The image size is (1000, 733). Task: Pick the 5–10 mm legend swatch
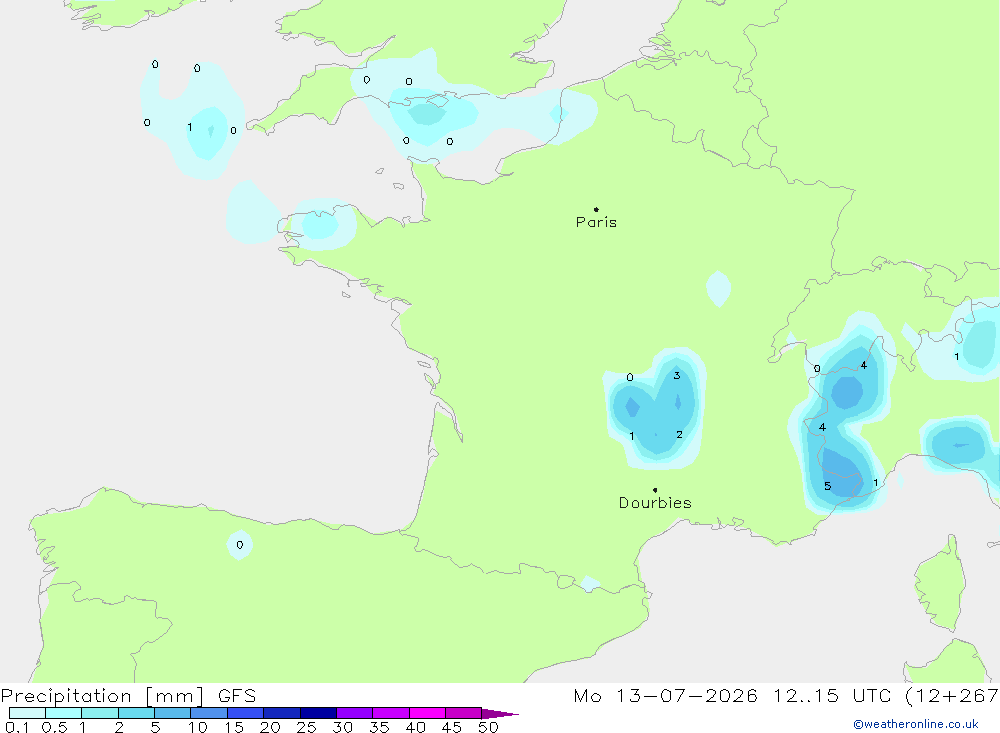(173, 713)
